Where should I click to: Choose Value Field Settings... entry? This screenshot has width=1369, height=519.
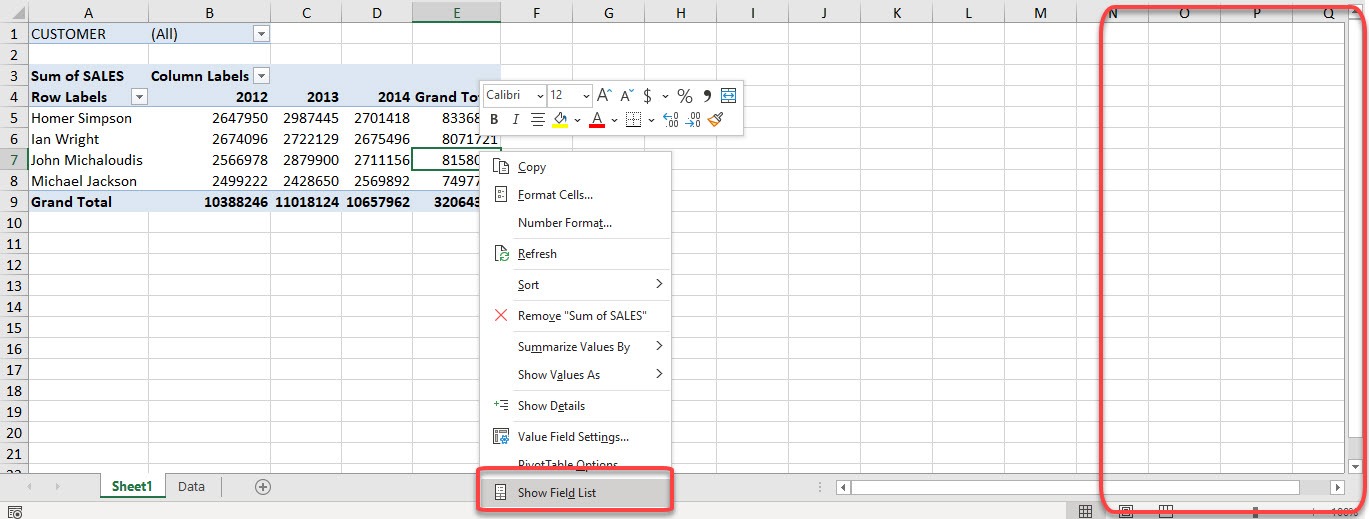pos(577,437)
